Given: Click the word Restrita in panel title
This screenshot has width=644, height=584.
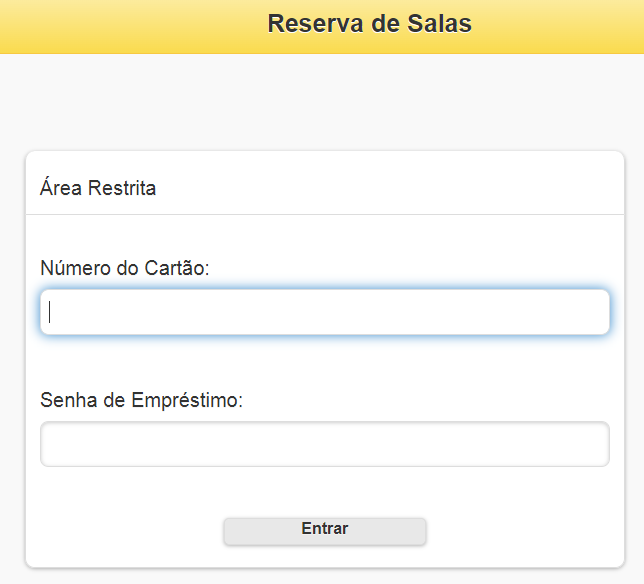Looking at the screenshot, I should tap(122, 188).
